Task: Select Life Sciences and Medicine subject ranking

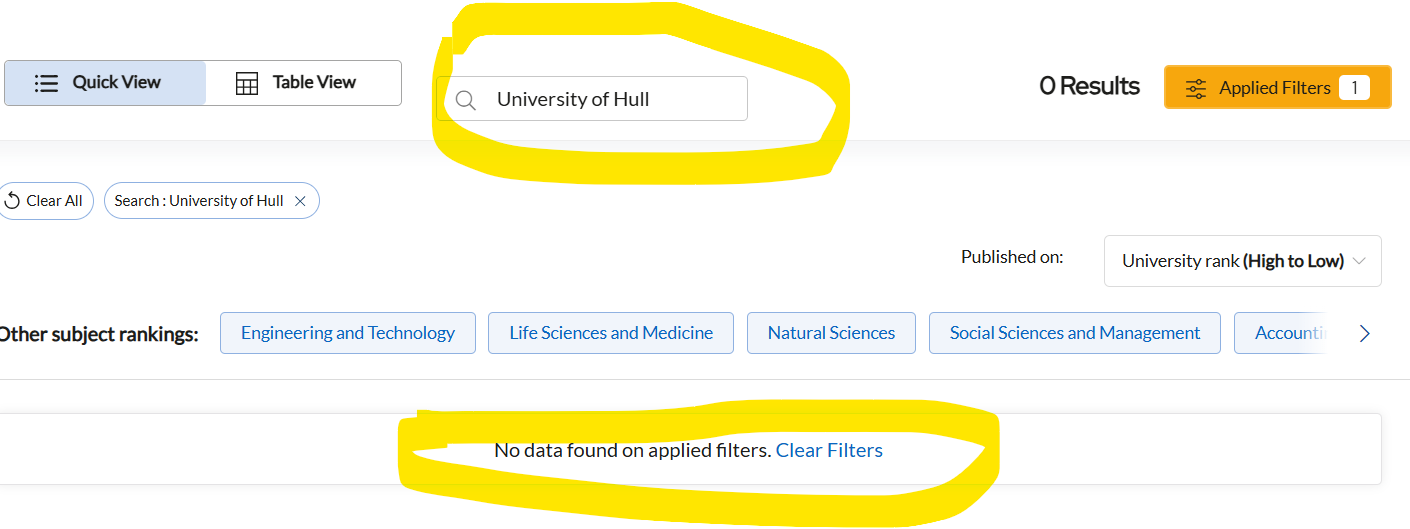Action: coord(611,333)
